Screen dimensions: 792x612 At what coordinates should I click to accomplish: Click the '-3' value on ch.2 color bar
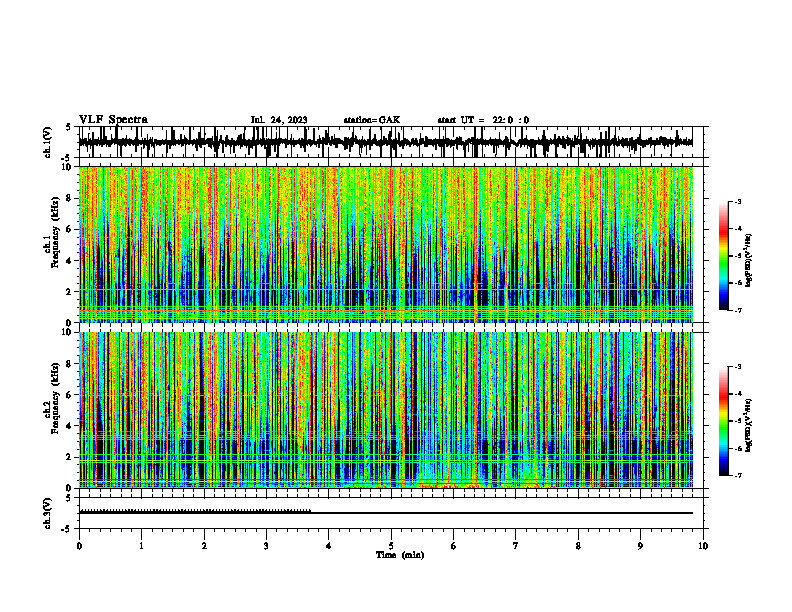coord(737,367)
